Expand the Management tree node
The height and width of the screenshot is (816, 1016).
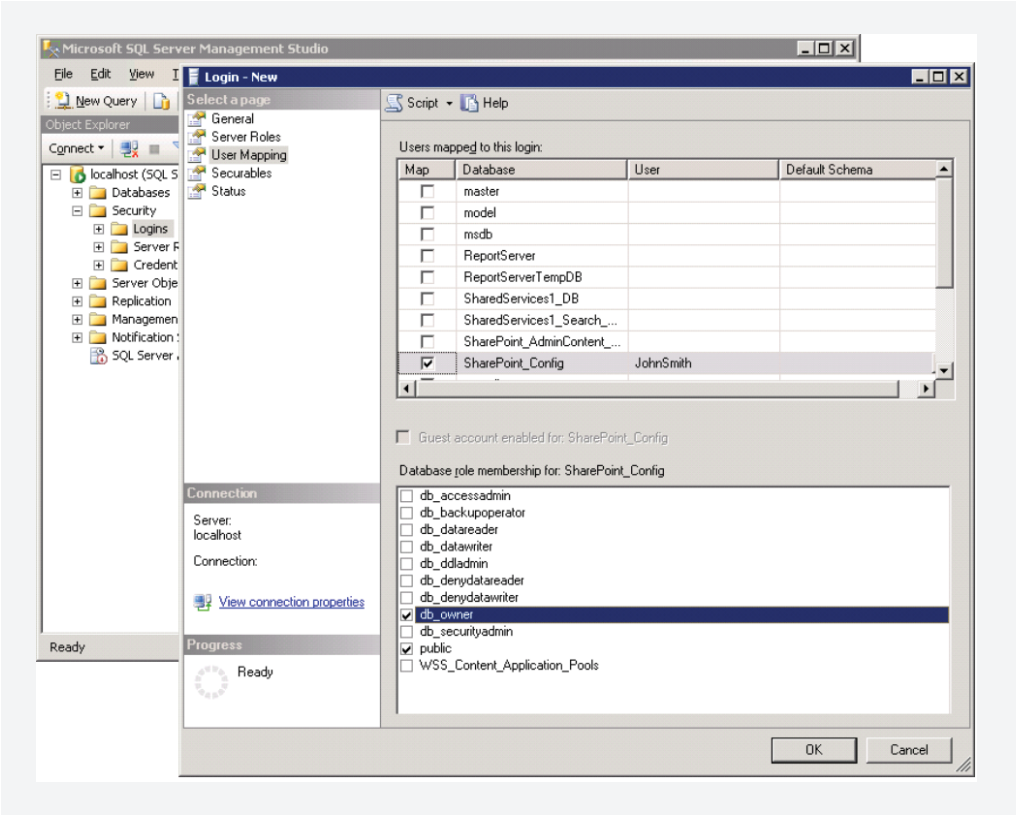pyautogui.click(x=77, y=320)
